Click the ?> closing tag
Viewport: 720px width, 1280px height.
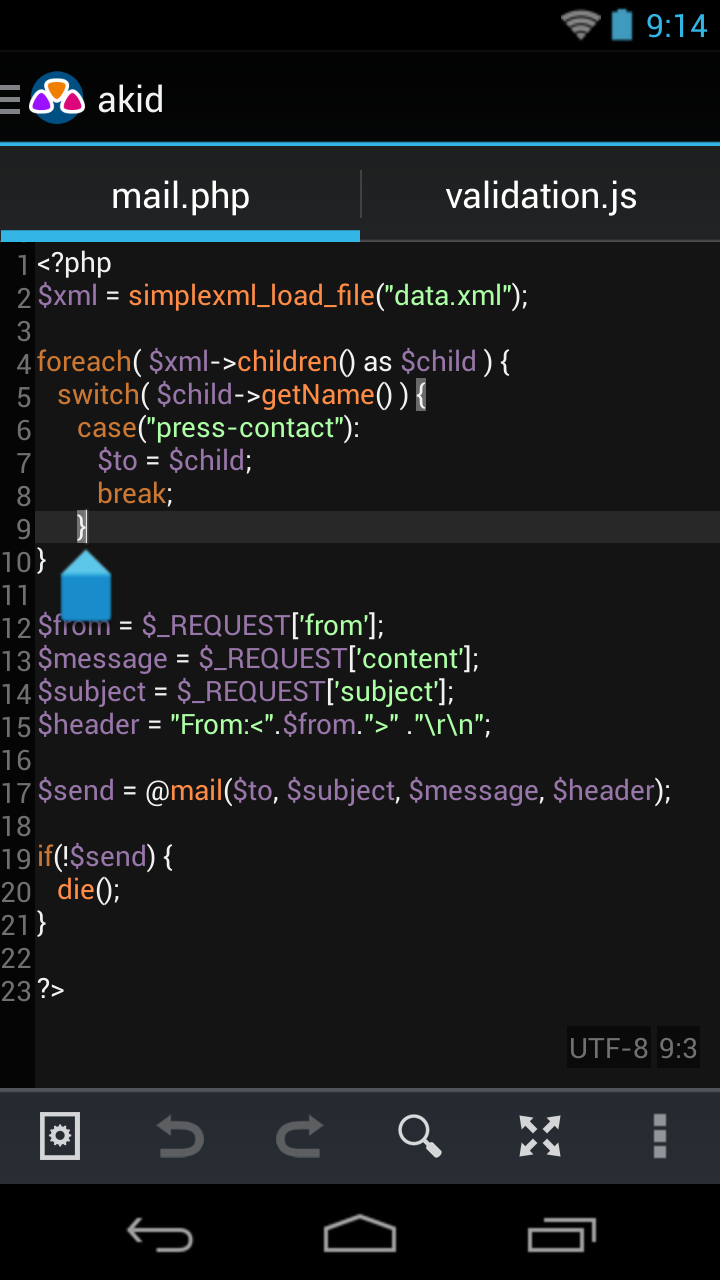pos(51,989)
